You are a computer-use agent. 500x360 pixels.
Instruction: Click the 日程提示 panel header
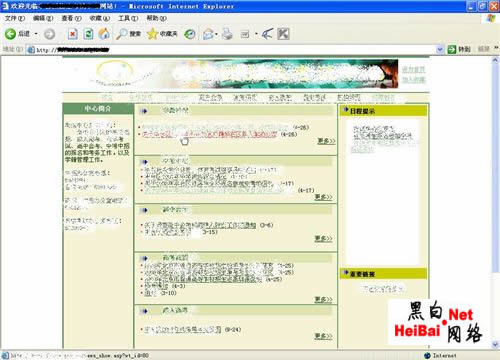click(383, 111)
